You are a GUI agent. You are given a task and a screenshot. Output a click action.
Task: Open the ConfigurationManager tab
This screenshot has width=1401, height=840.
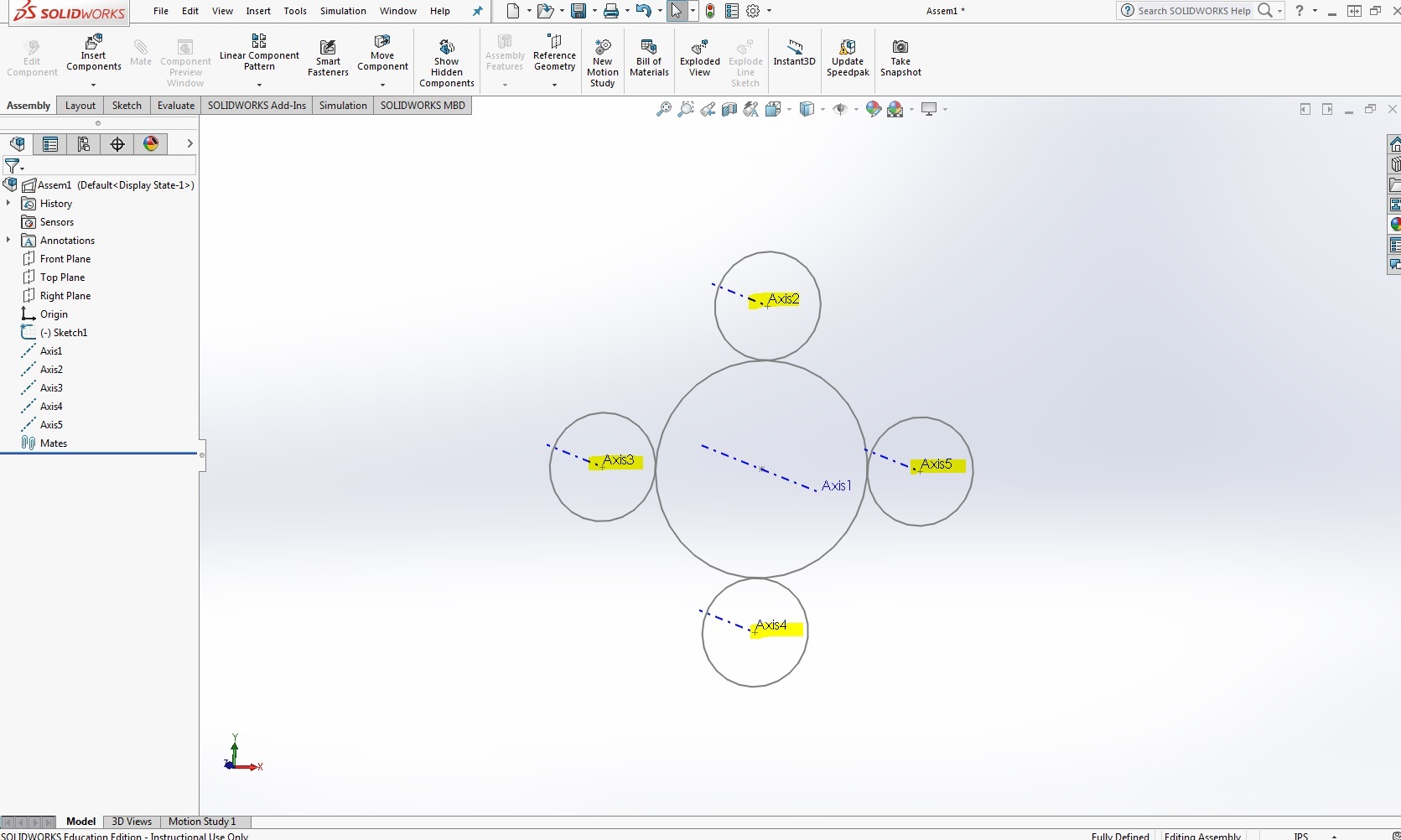(84, 144)
